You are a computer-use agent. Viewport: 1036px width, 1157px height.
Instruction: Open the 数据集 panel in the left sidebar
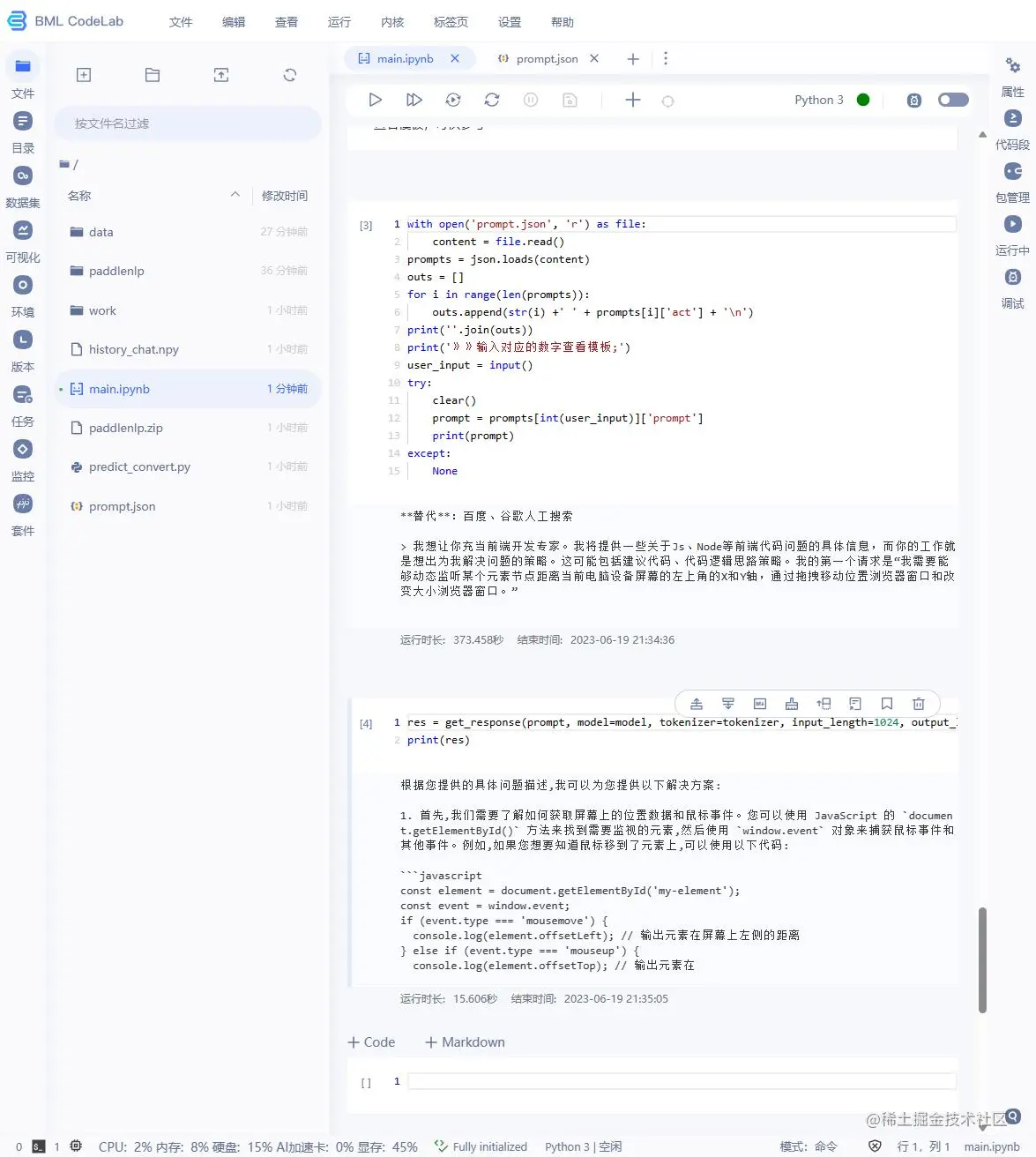[23, 184]
